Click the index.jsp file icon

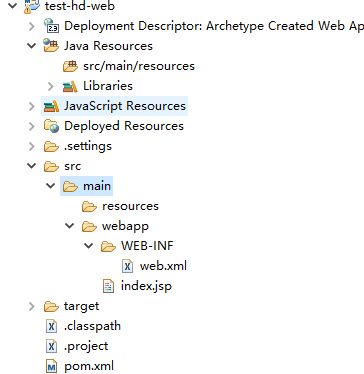(108, 286)
